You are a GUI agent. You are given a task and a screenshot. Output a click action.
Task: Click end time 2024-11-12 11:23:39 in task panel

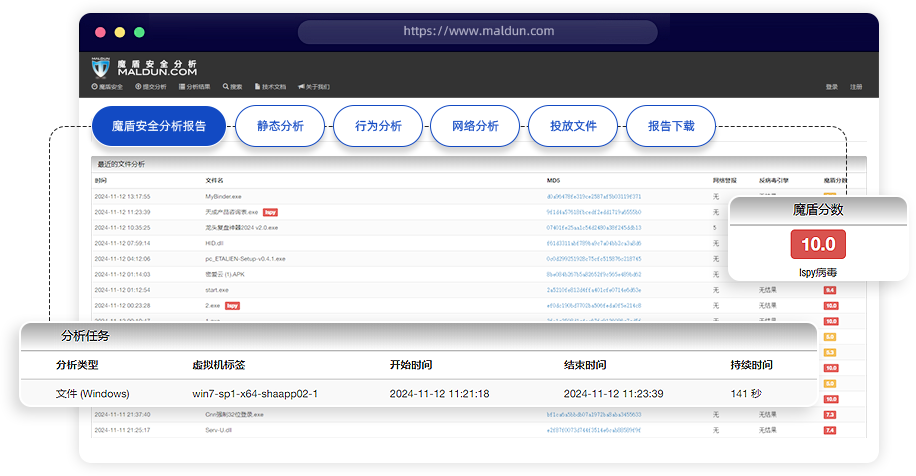(613, 394)
